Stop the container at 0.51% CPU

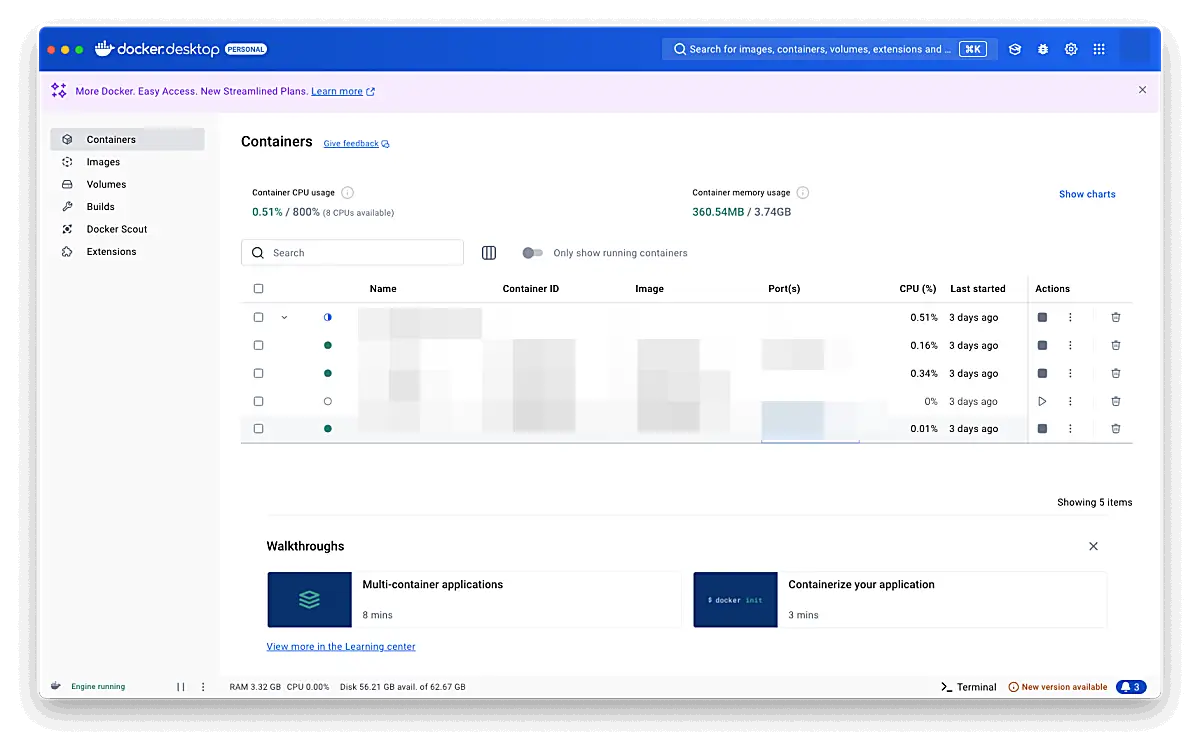click(x=1042, y=317)
